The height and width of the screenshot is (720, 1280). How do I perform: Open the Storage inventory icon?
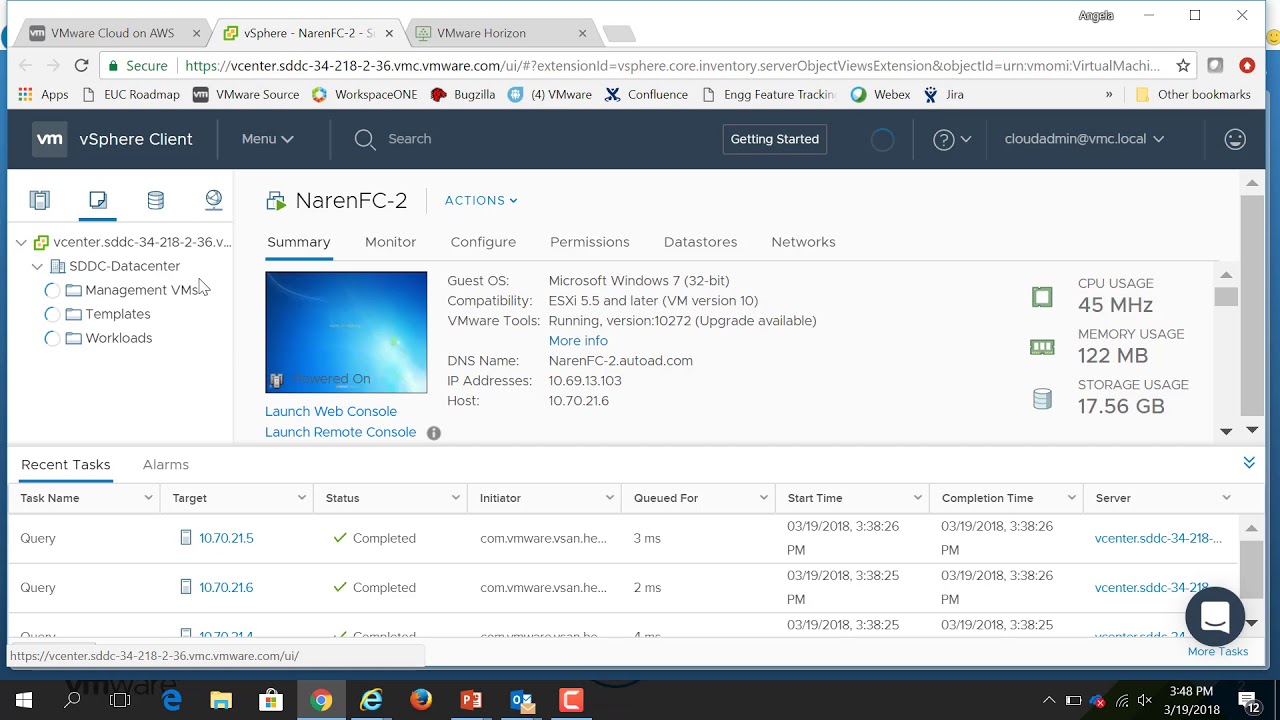155,200
